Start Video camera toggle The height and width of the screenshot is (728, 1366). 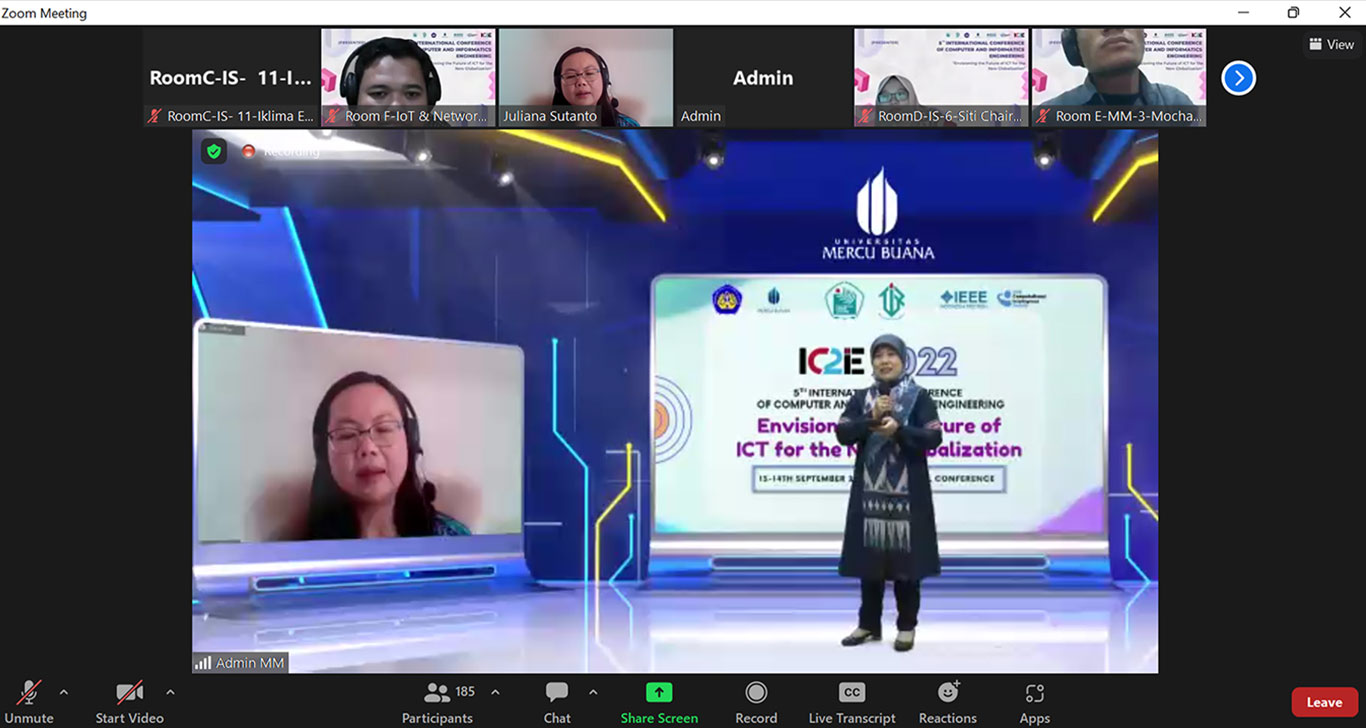pos(129,692)
